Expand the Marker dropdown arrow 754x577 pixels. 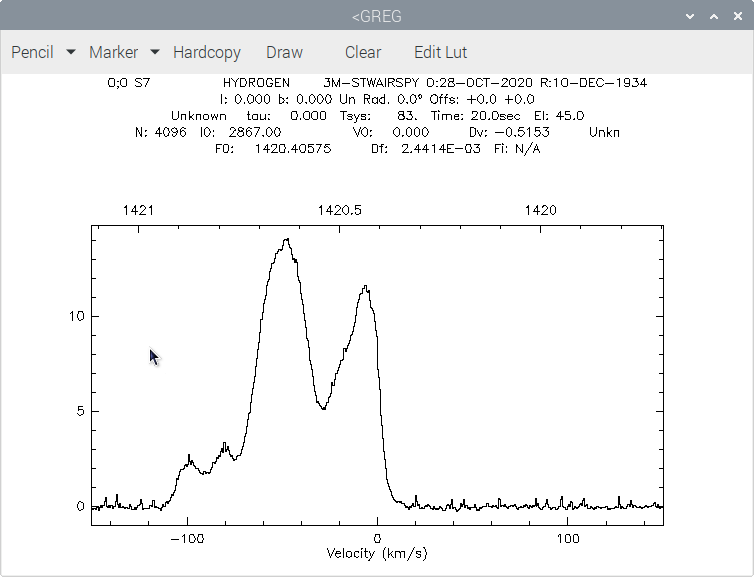point(155,52)
